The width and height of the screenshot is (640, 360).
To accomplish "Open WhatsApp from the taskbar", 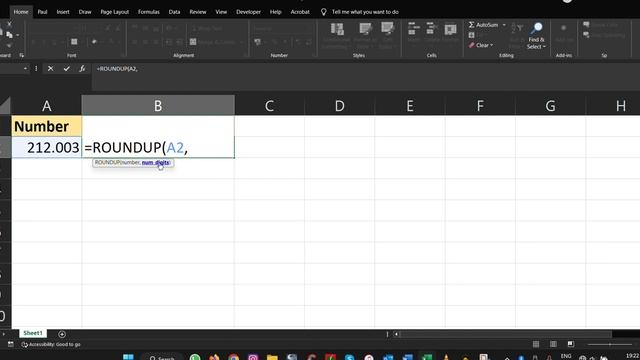I will (x=195, y=358).
